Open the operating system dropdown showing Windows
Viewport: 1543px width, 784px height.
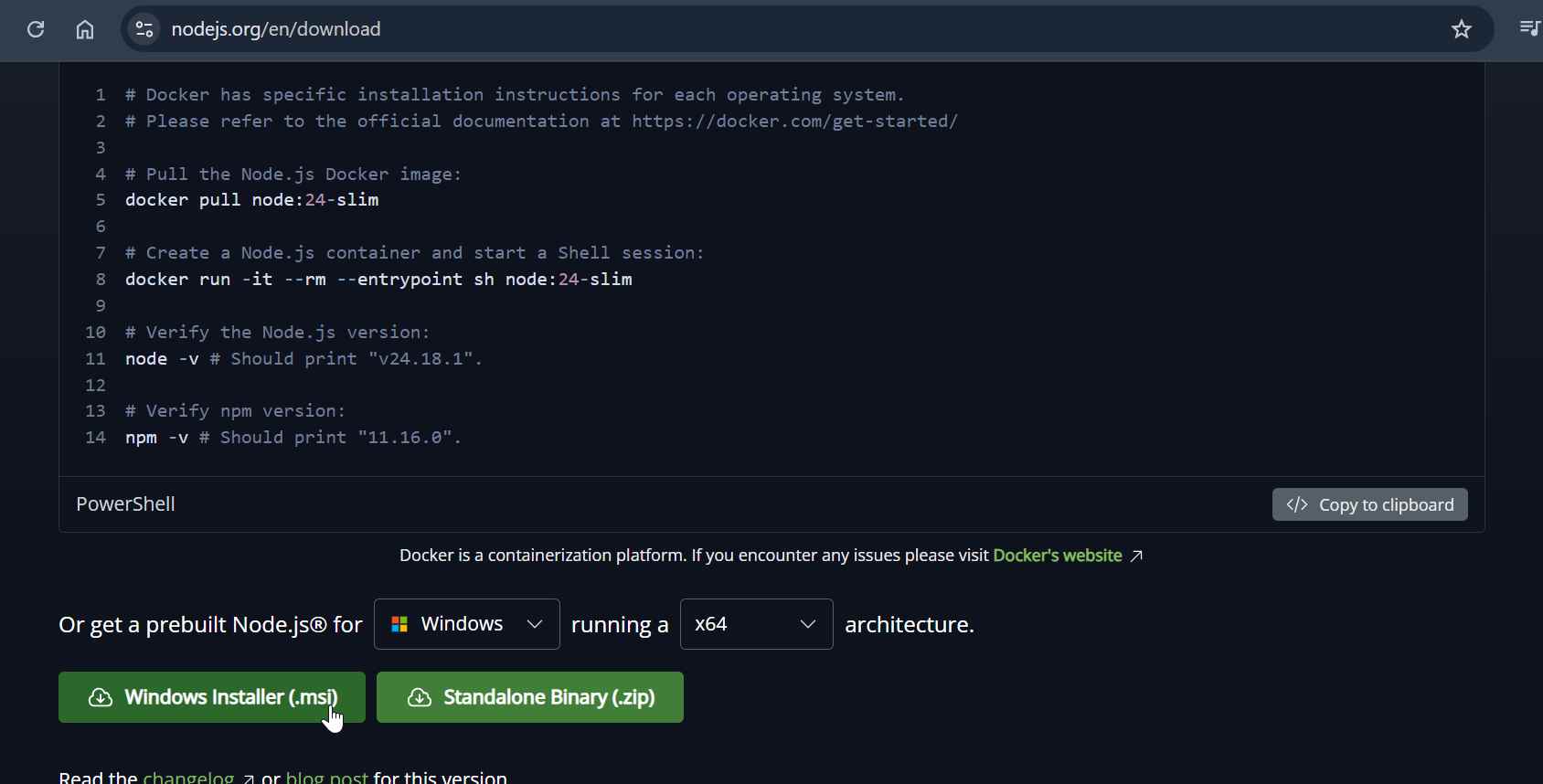(467, 624)
